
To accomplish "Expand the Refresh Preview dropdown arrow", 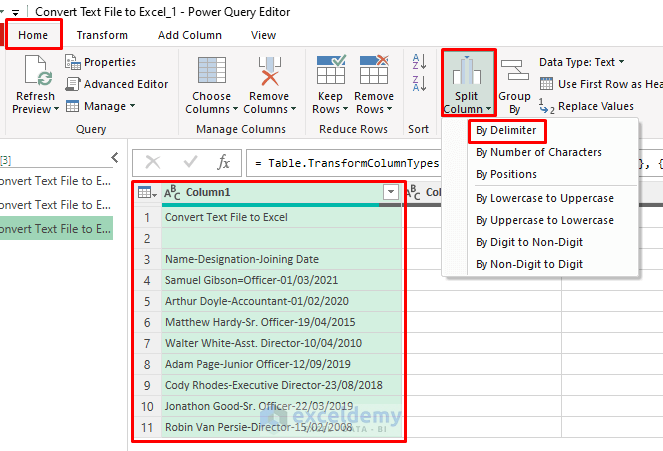I will (56, 109).
